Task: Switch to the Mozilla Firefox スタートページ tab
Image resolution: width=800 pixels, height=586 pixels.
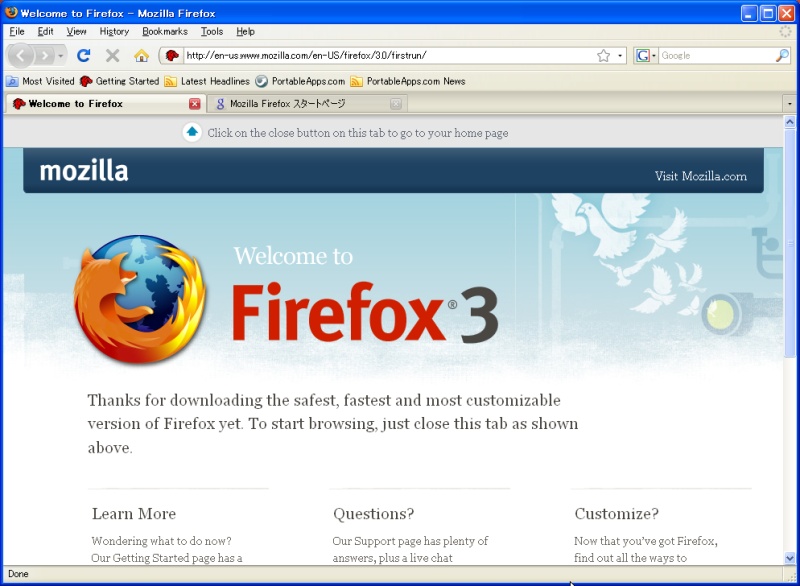Action: pyautogui.click(x=307, y=104)
